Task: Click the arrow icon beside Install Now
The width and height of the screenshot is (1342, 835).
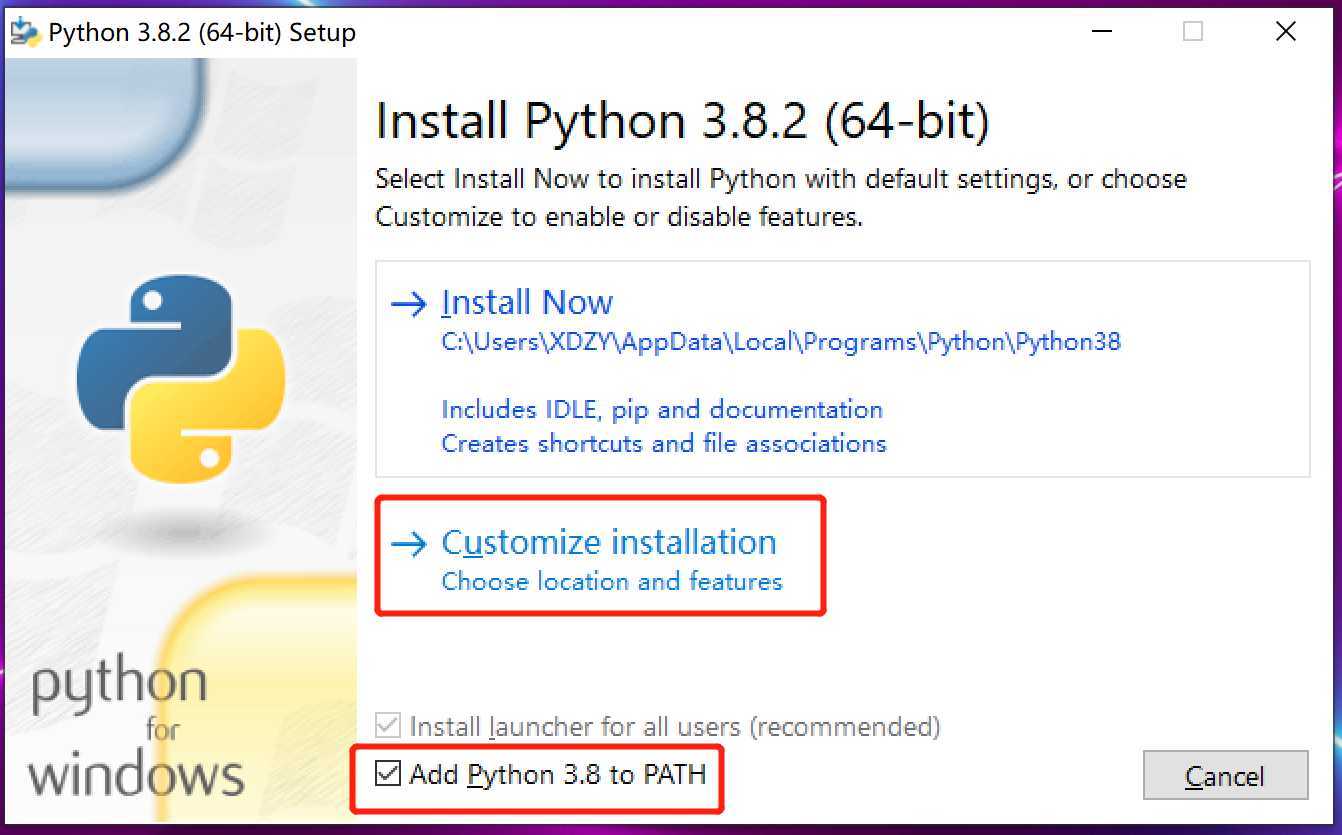Action: pos(408,303)
